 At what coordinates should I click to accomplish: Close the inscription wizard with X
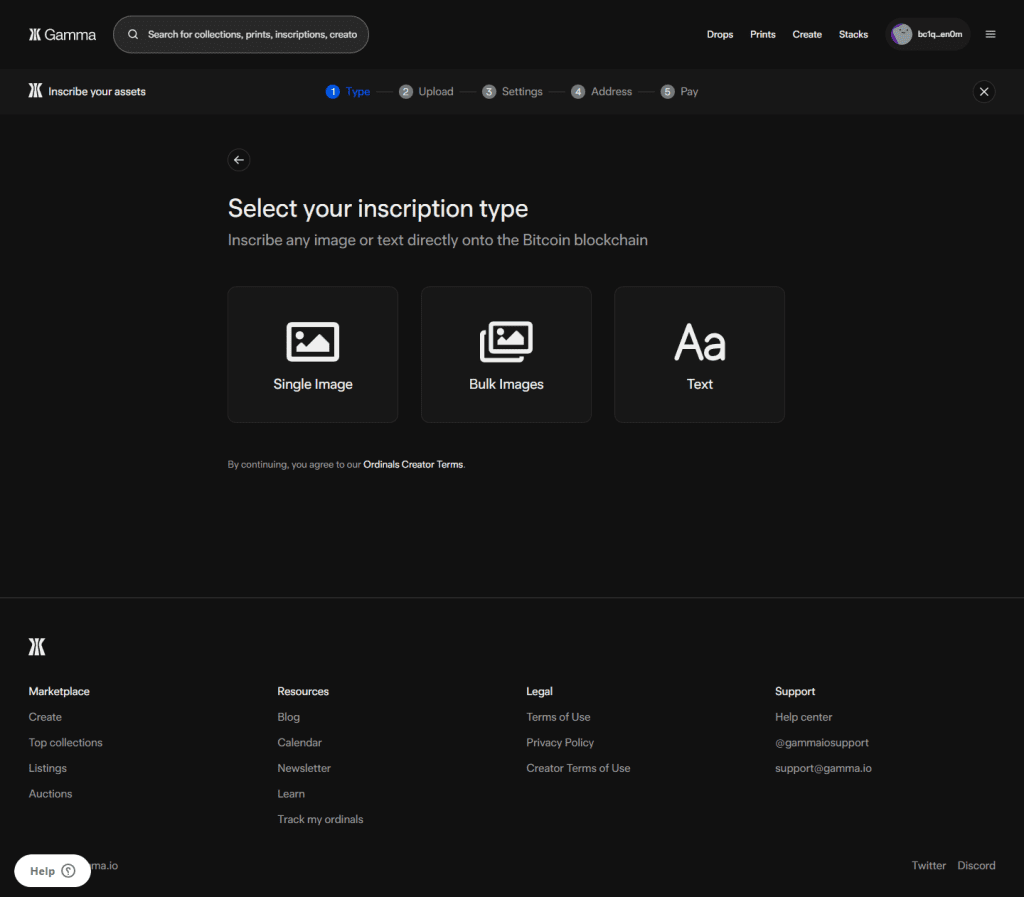click(984, 92)
